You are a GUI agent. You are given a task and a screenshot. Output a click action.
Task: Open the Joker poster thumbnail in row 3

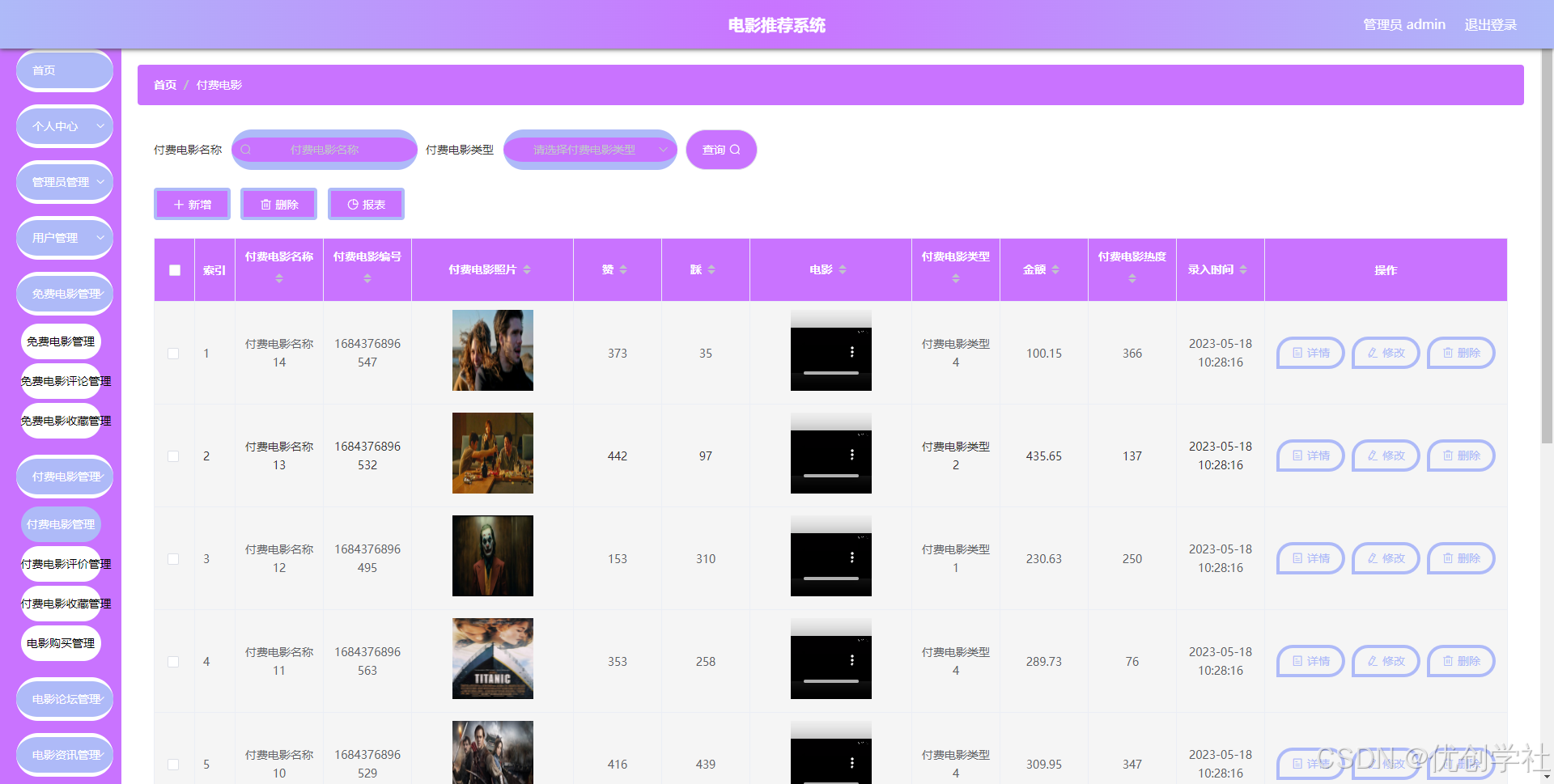(x=493, y=556)
